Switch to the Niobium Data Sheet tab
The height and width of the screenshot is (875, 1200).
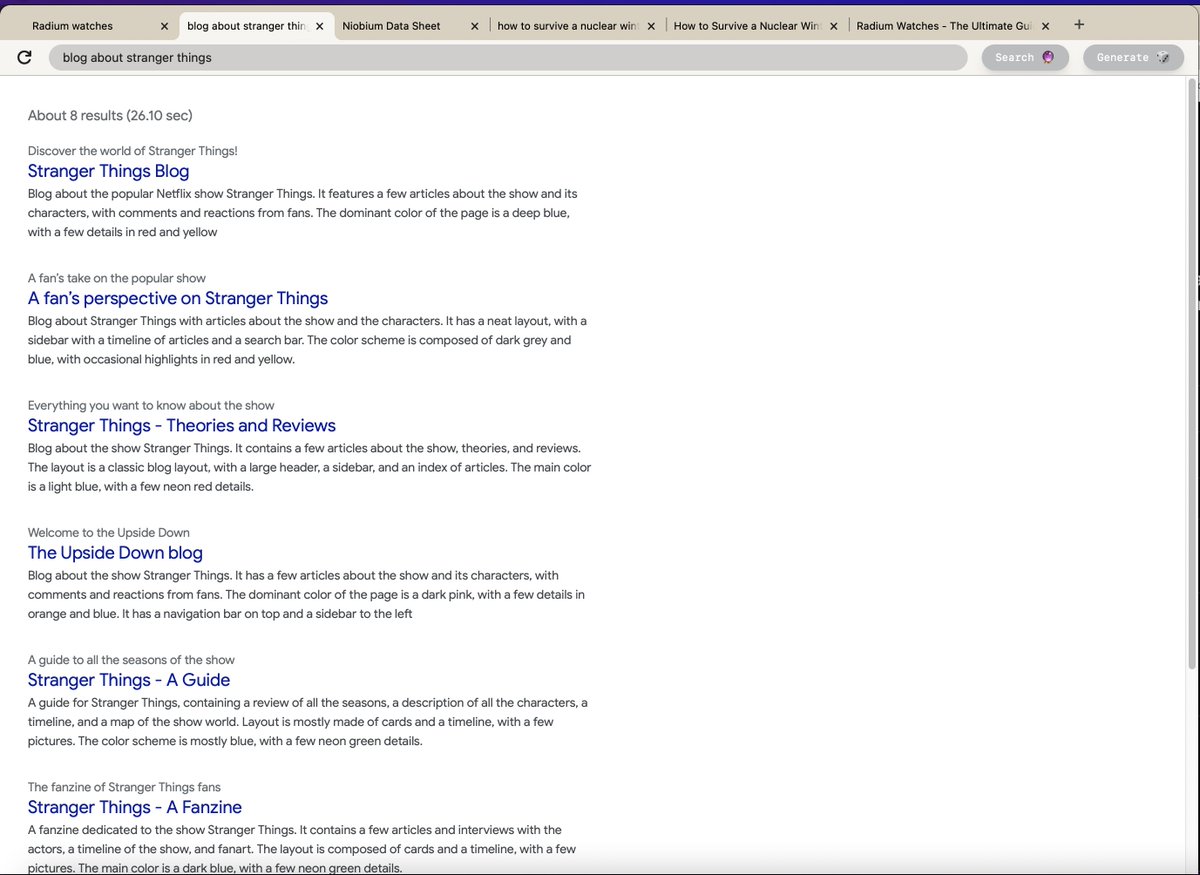pyautogui.click(x=391, y=26)
